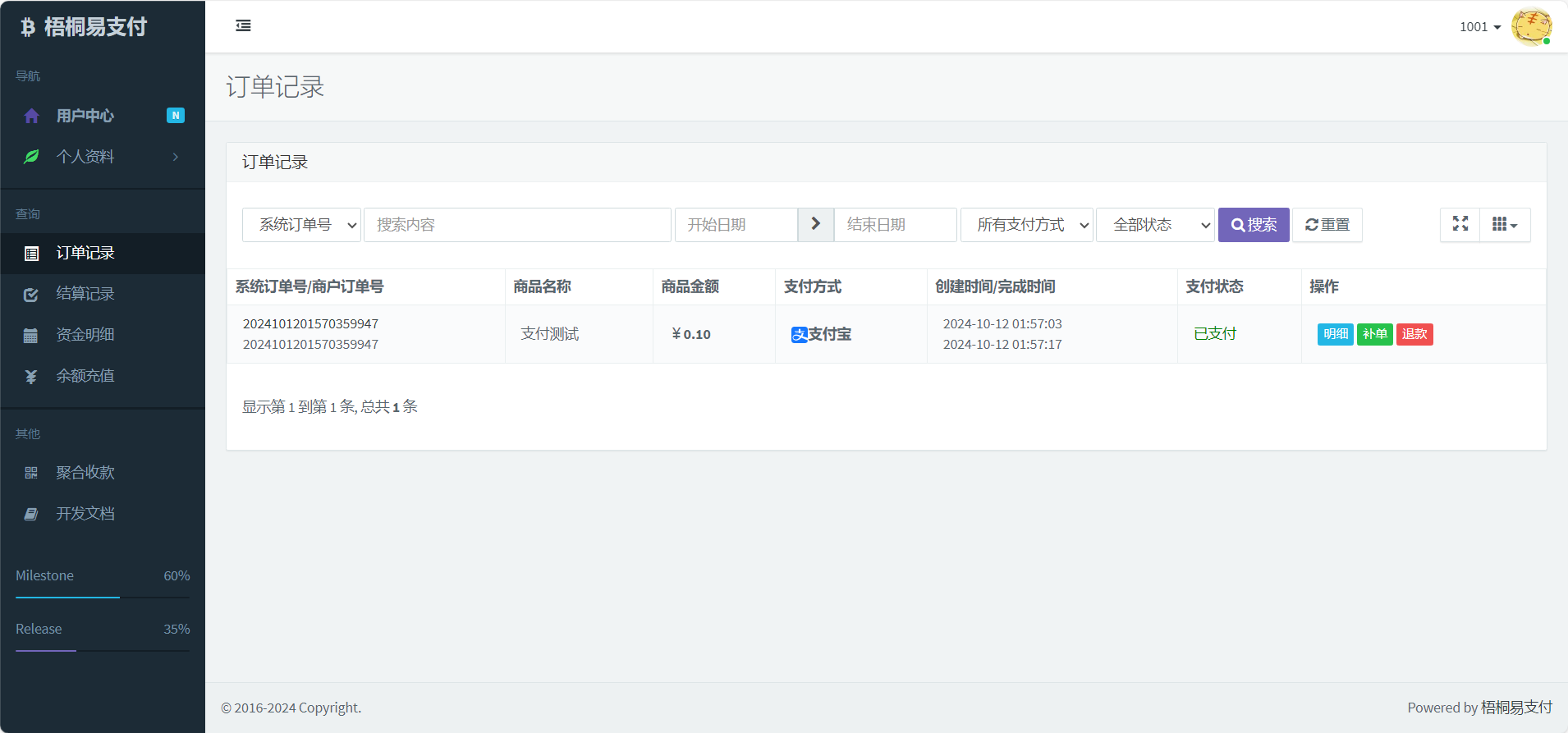Open the table columns grid dropdown
This screenshot has height=733, width=1568.
coord(1505,224)
